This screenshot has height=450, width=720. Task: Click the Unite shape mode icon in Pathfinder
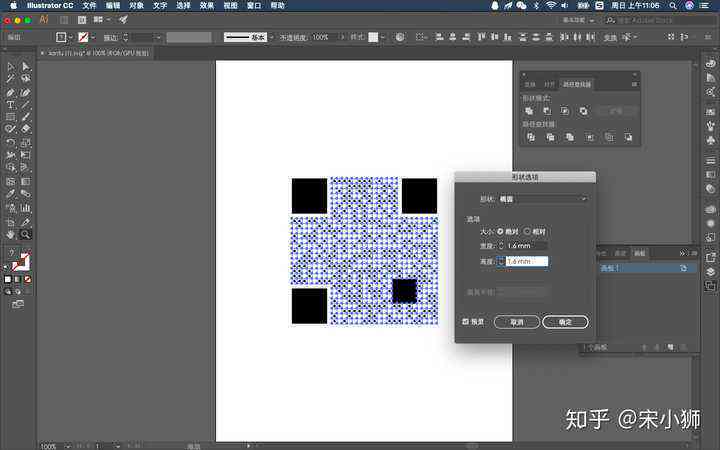click(529, 111)
